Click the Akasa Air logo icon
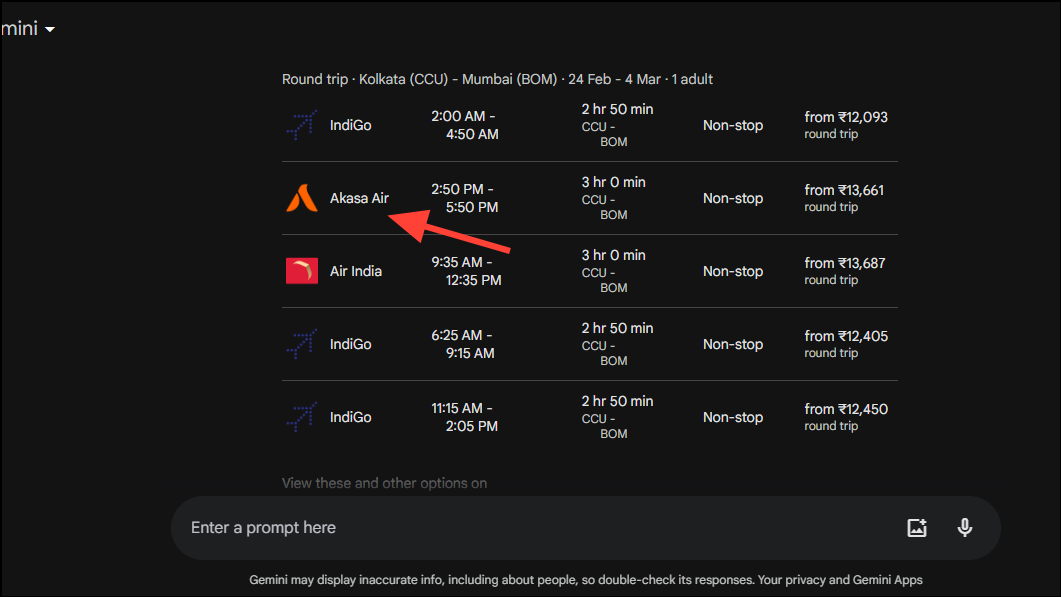This screenshot has width=1061, height=597. tap(302, 198)
